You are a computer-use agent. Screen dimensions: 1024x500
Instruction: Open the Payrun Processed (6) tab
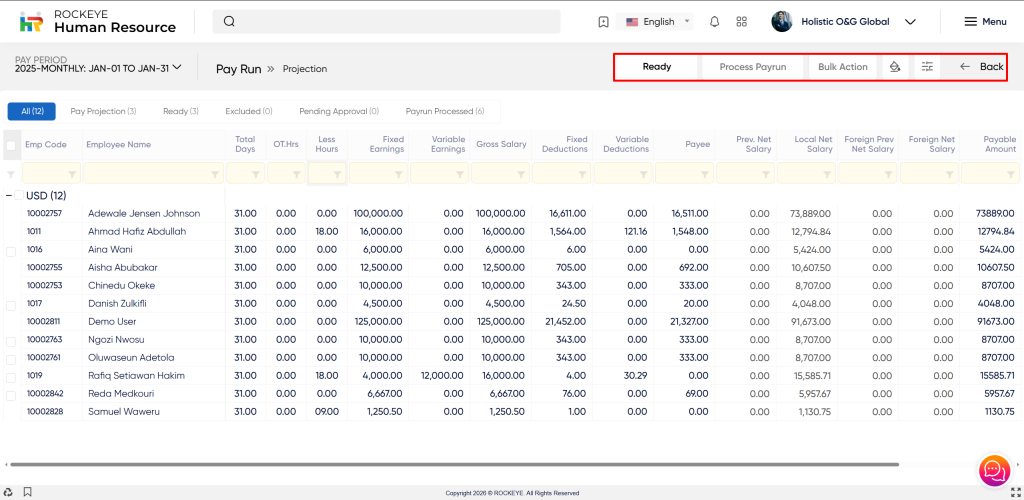pyautogui.click(x=445, y=111)
